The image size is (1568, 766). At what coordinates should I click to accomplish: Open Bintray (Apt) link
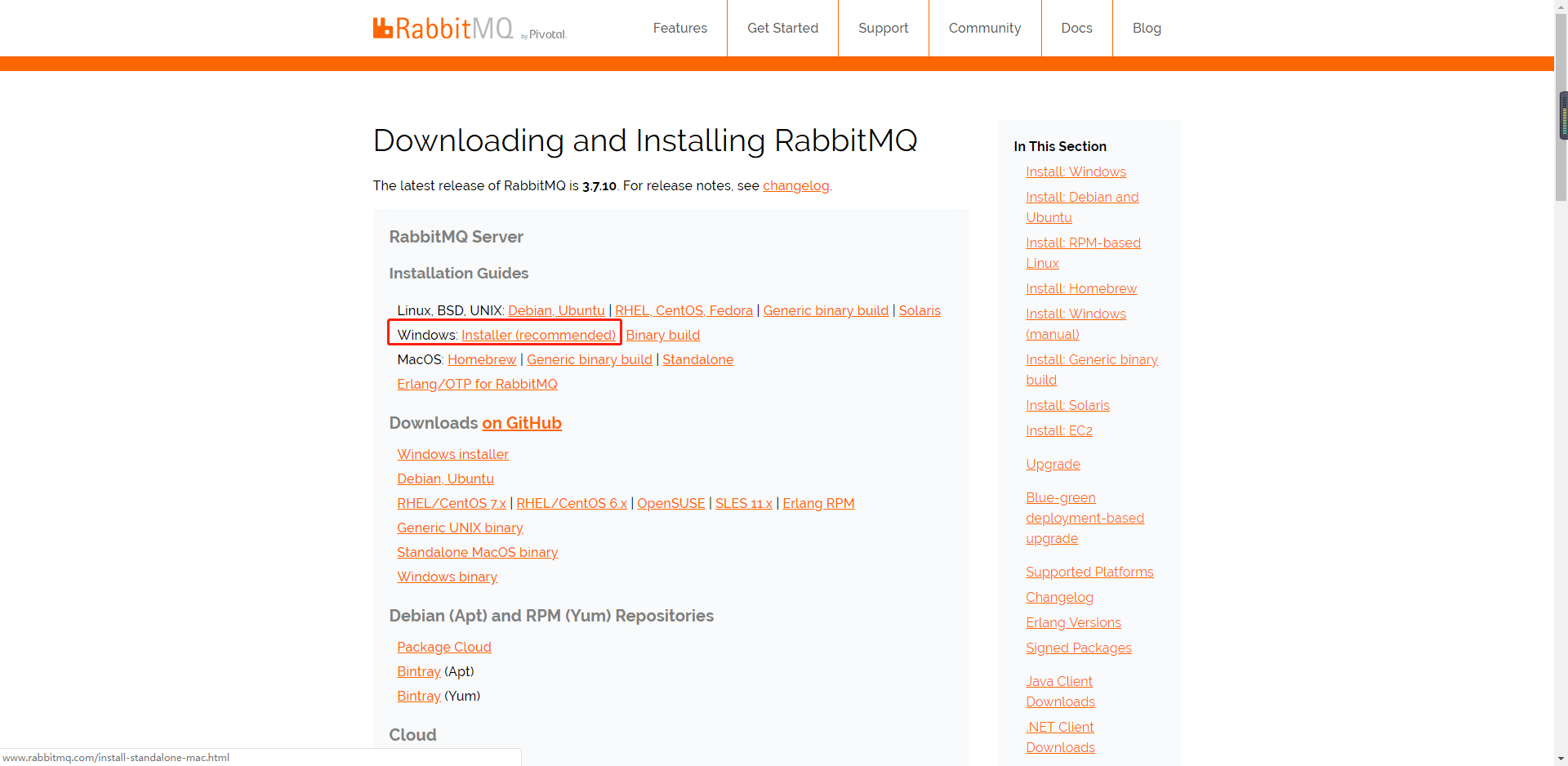coord(419,671)
